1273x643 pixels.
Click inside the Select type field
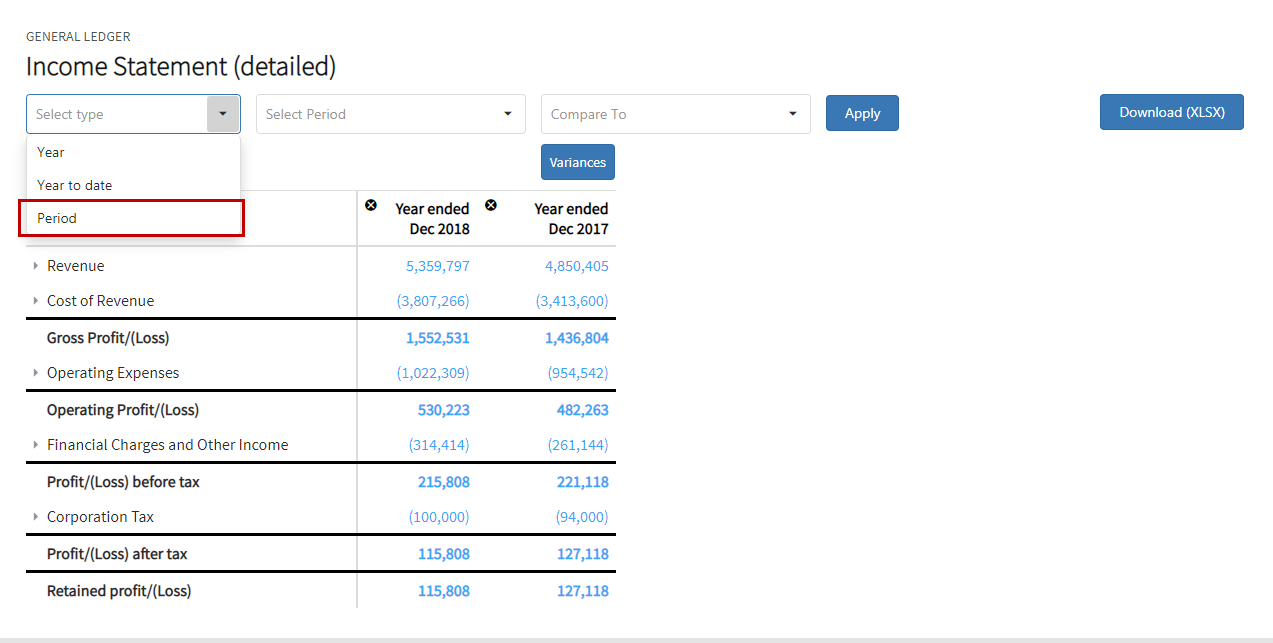pyautogui.click(x=117, y=114)
